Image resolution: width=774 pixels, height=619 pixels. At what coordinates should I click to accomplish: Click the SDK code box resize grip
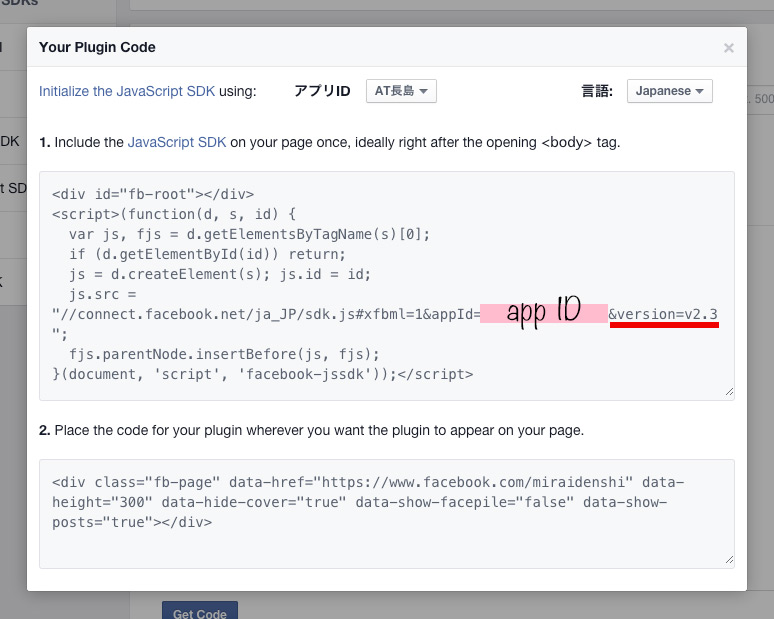point(729,392)
